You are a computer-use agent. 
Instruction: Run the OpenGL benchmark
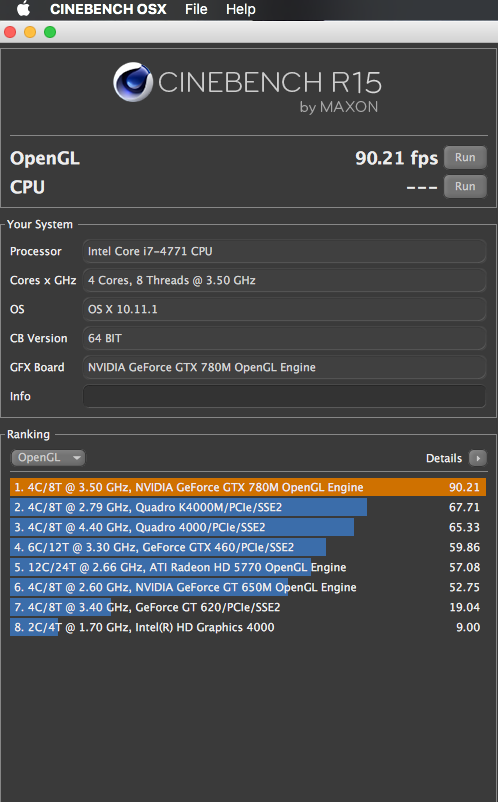tap(465, 158)
